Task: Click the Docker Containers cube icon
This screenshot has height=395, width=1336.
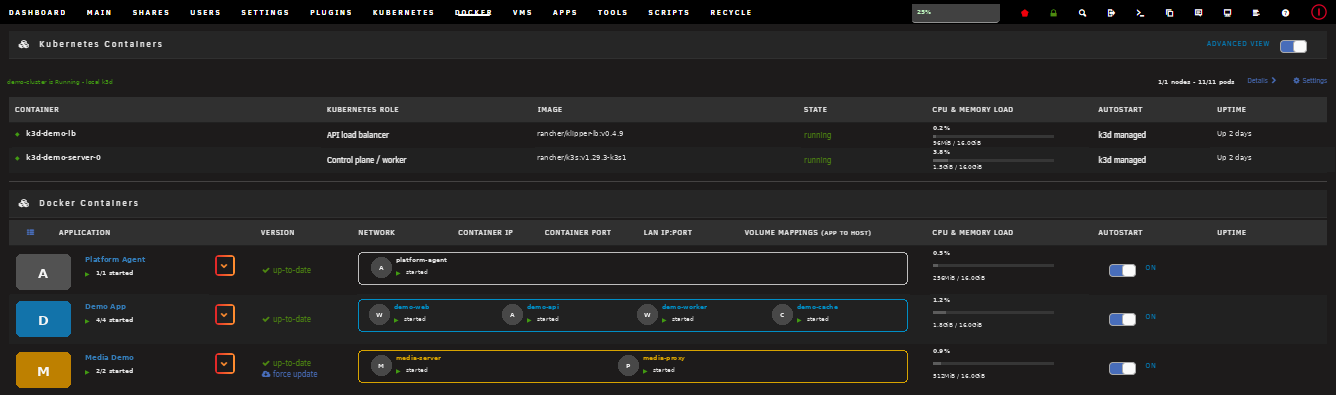Action: [x=23, y=203]
